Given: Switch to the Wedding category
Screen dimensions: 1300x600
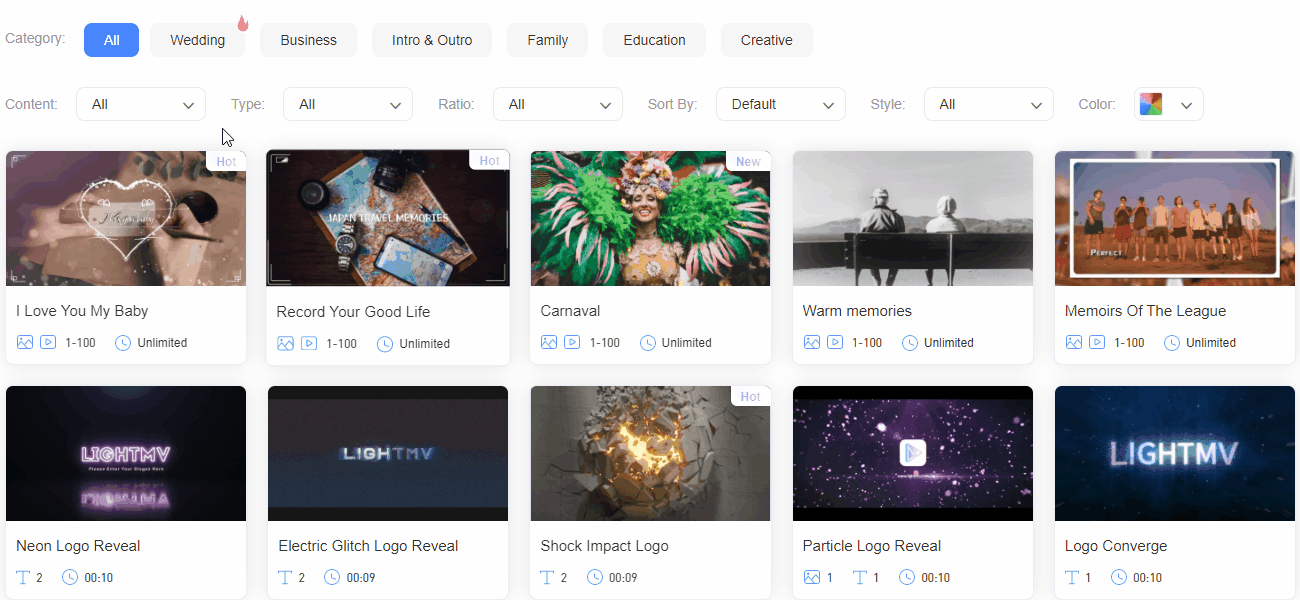Looking at the screenshot, I should pos(197,40).
